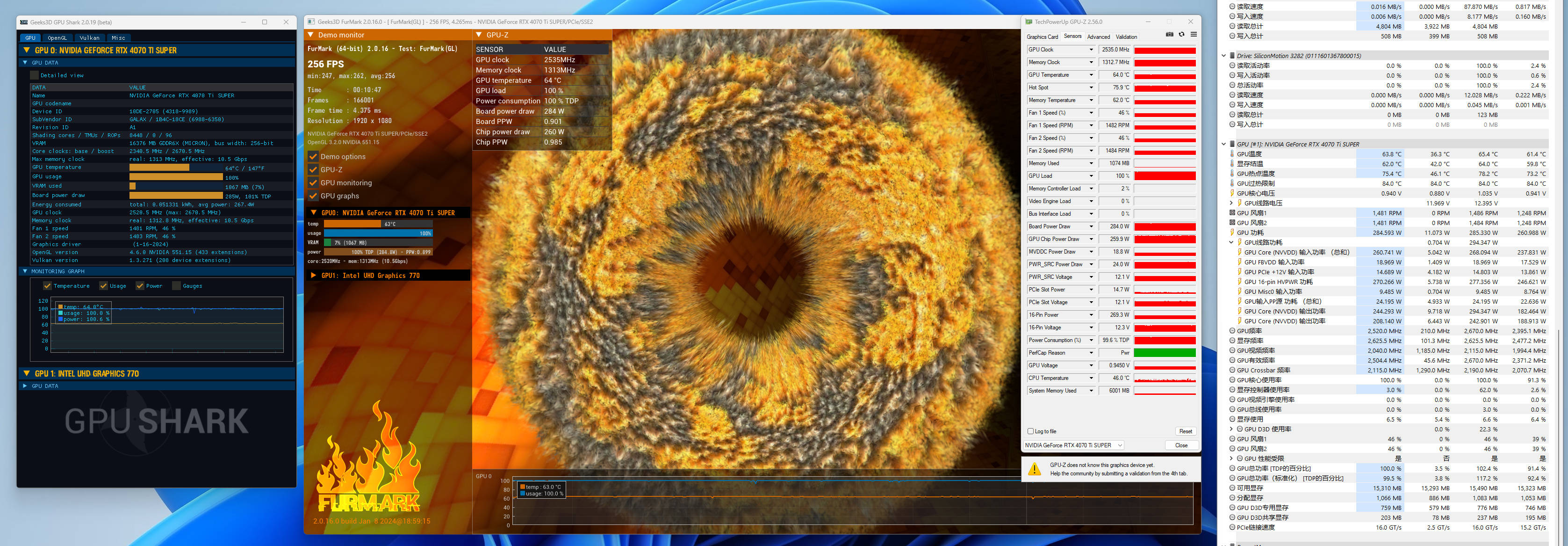Click the GPU-Z screenshot camera icon
The image size is (1568, 546).
tap(1169, 34)
